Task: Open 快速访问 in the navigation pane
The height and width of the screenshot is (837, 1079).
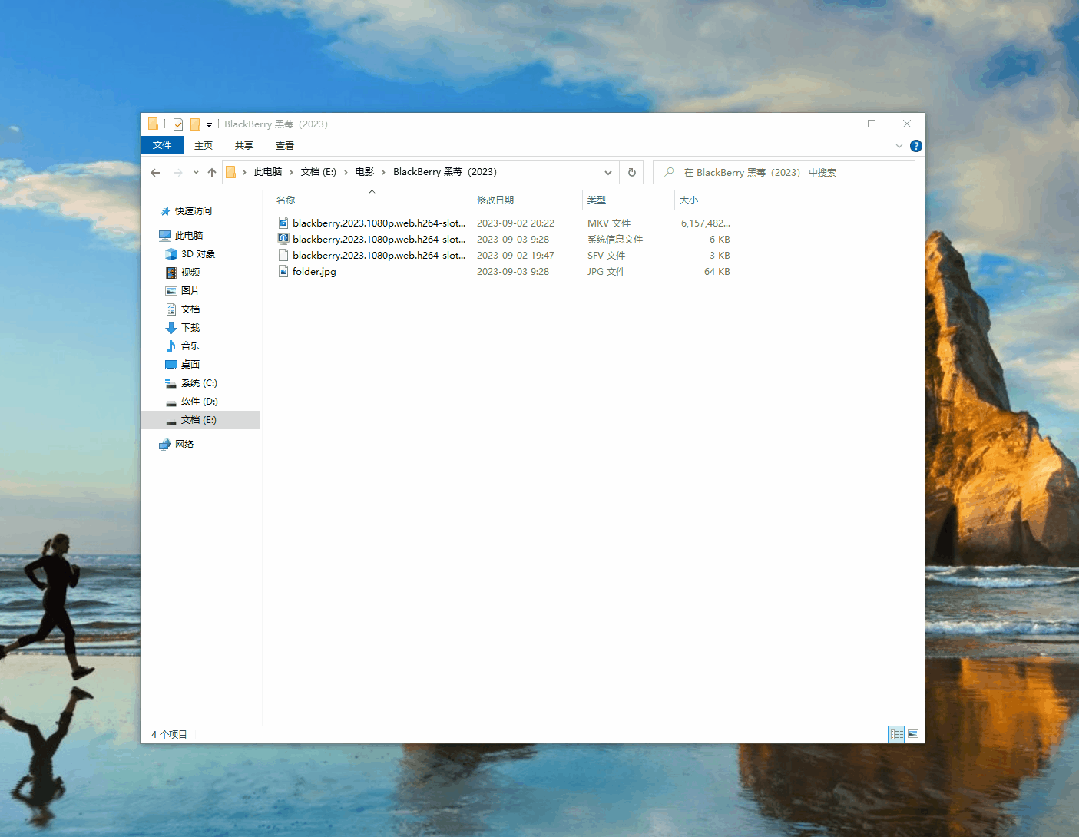Action: 193,211
